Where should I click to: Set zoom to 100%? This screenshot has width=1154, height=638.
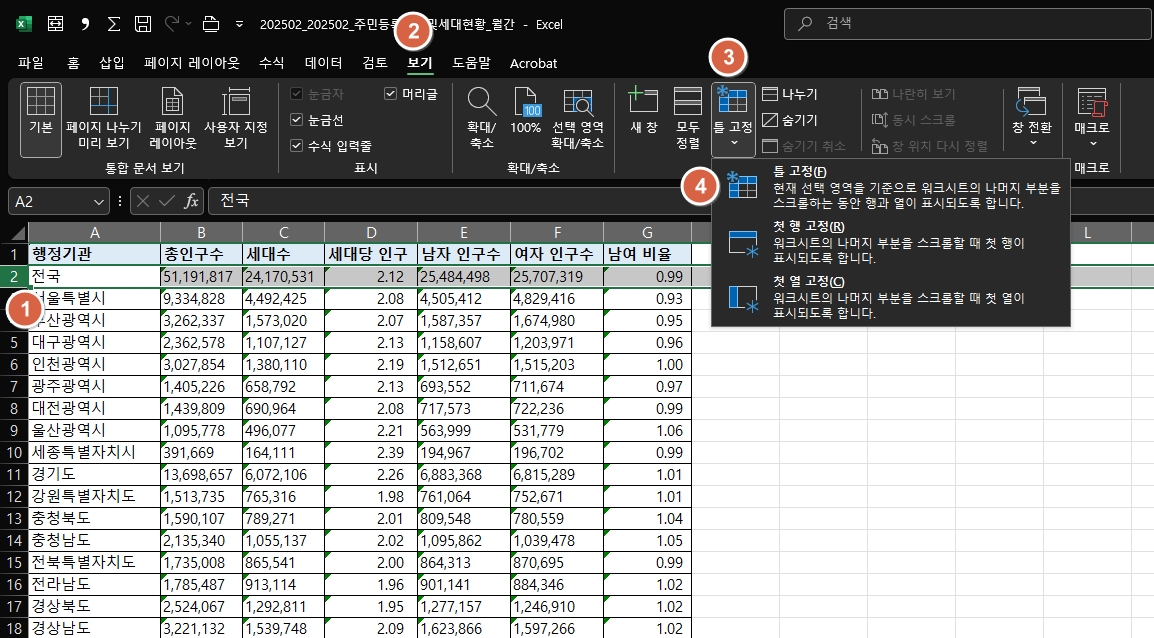pyautogui.click(x=525, y=112)
